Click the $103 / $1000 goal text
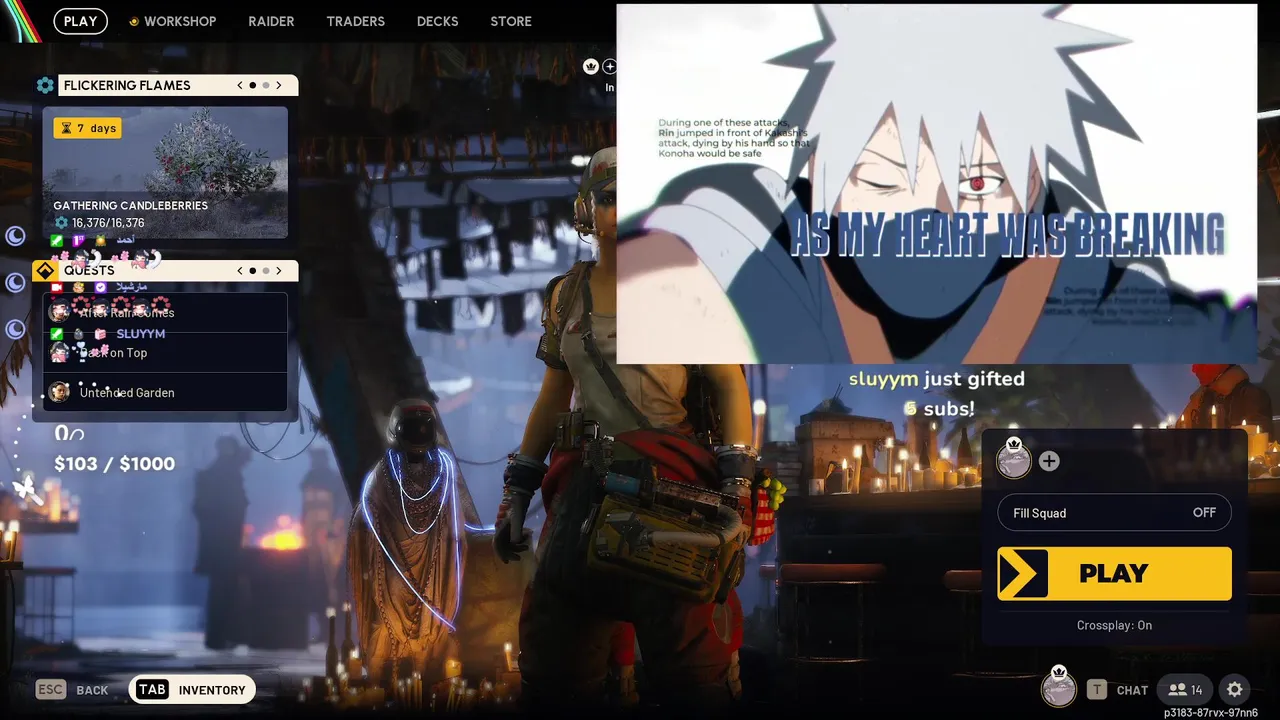Viewport: 1280px width, 720px height. 114,463
